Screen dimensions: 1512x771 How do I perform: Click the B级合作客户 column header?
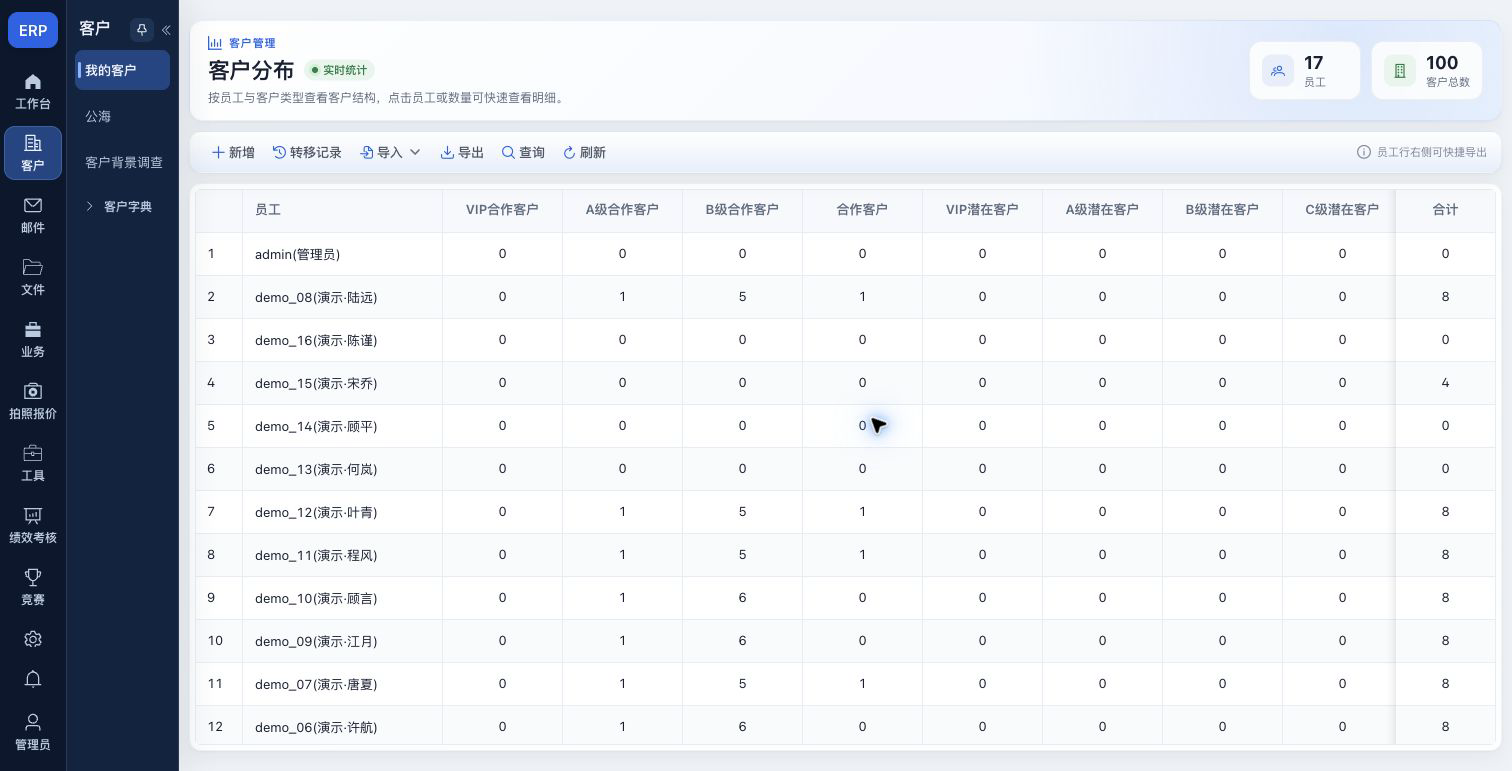point(742,210)
